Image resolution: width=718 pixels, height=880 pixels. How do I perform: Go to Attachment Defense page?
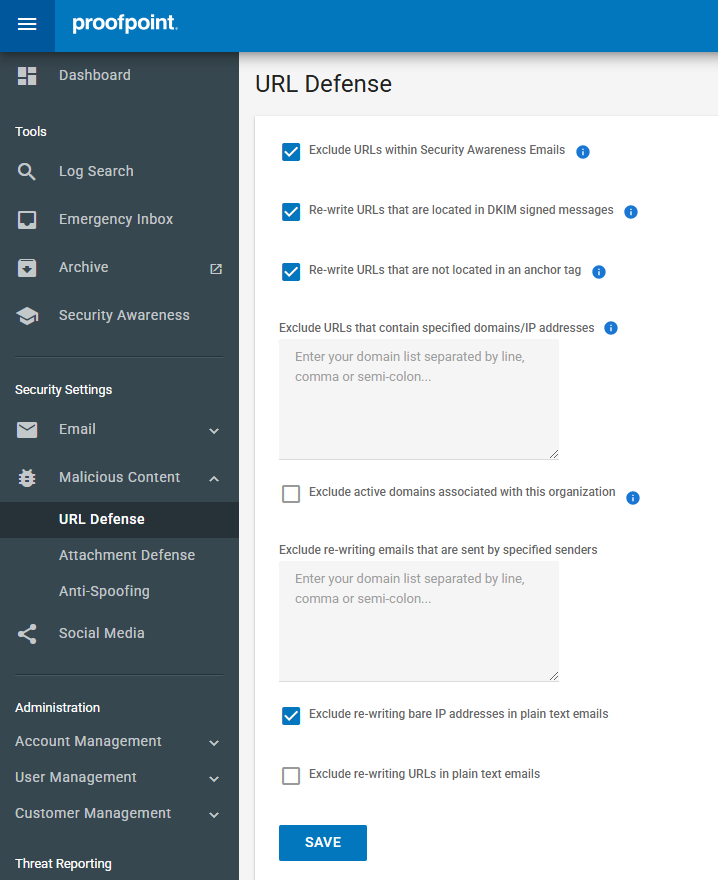pos(127,555)
